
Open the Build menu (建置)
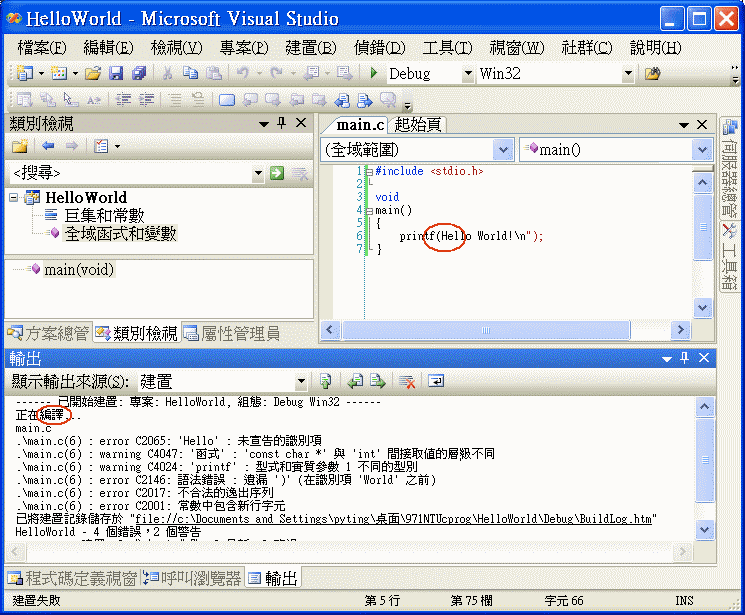coord(311,48)
